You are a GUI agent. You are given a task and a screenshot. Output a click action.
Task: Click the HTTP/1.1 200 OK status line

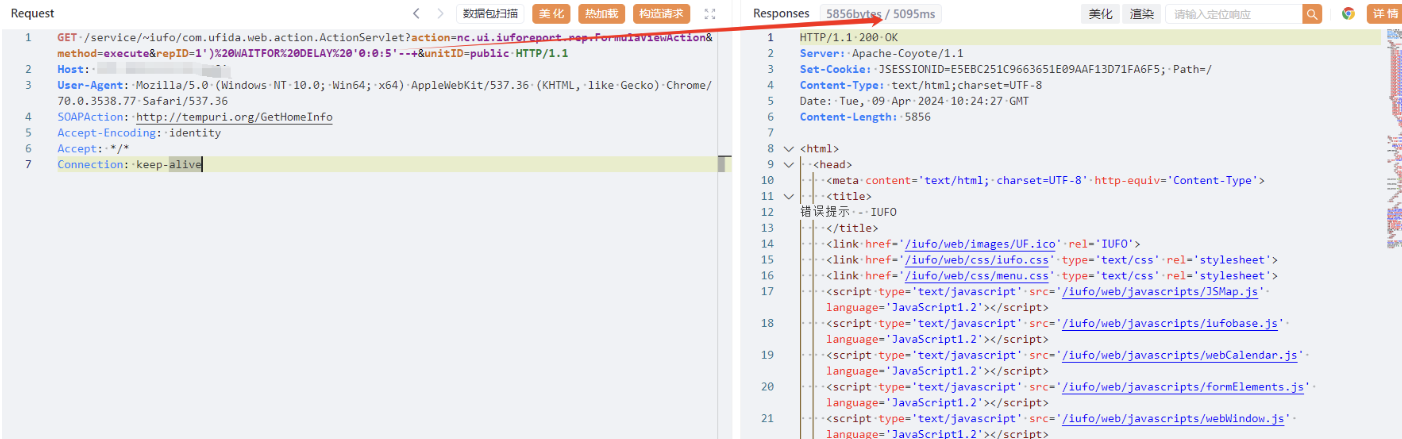click(849, 37)
